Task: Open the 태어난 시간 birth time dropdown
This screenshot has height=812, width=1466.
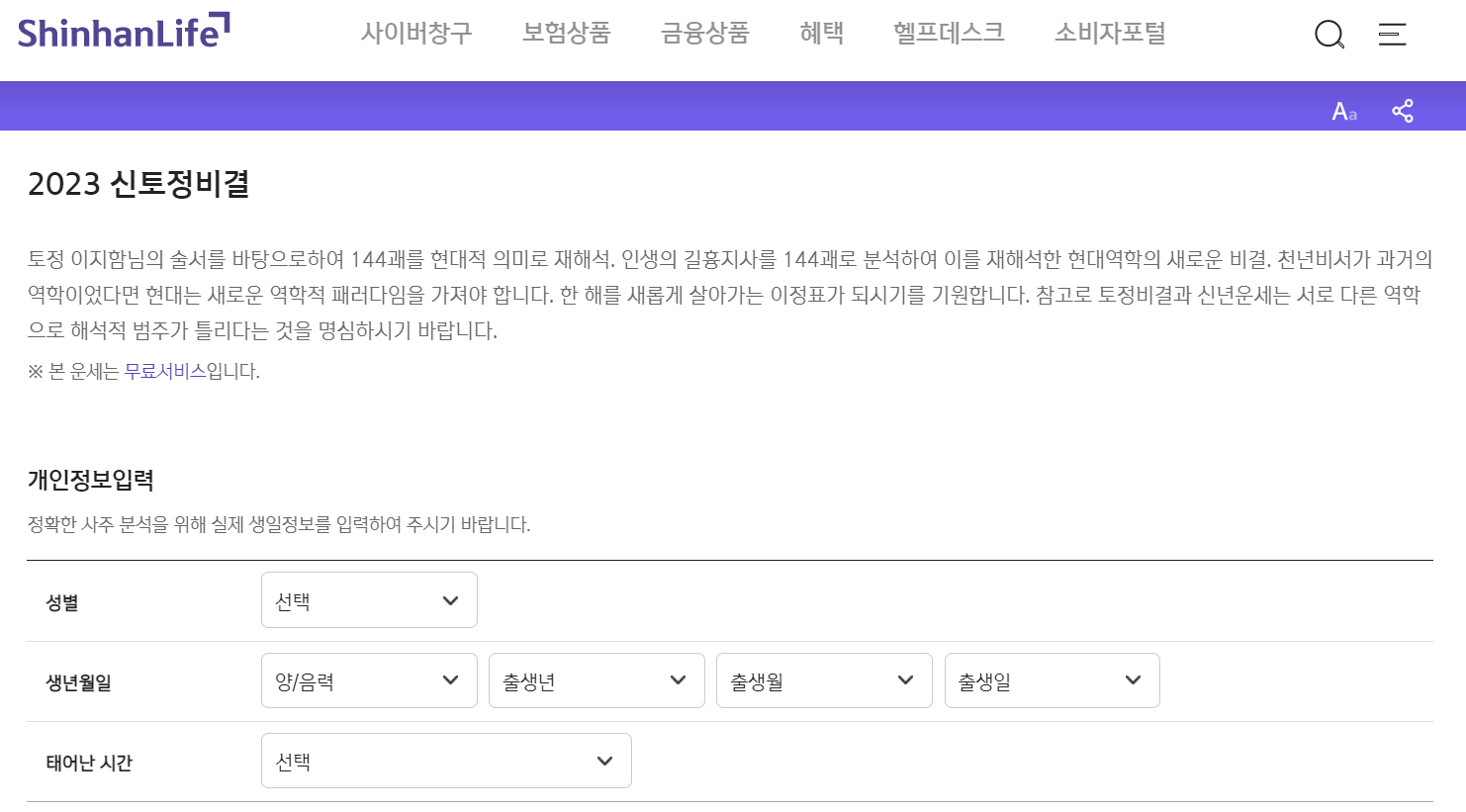Action: click(446, 761)
